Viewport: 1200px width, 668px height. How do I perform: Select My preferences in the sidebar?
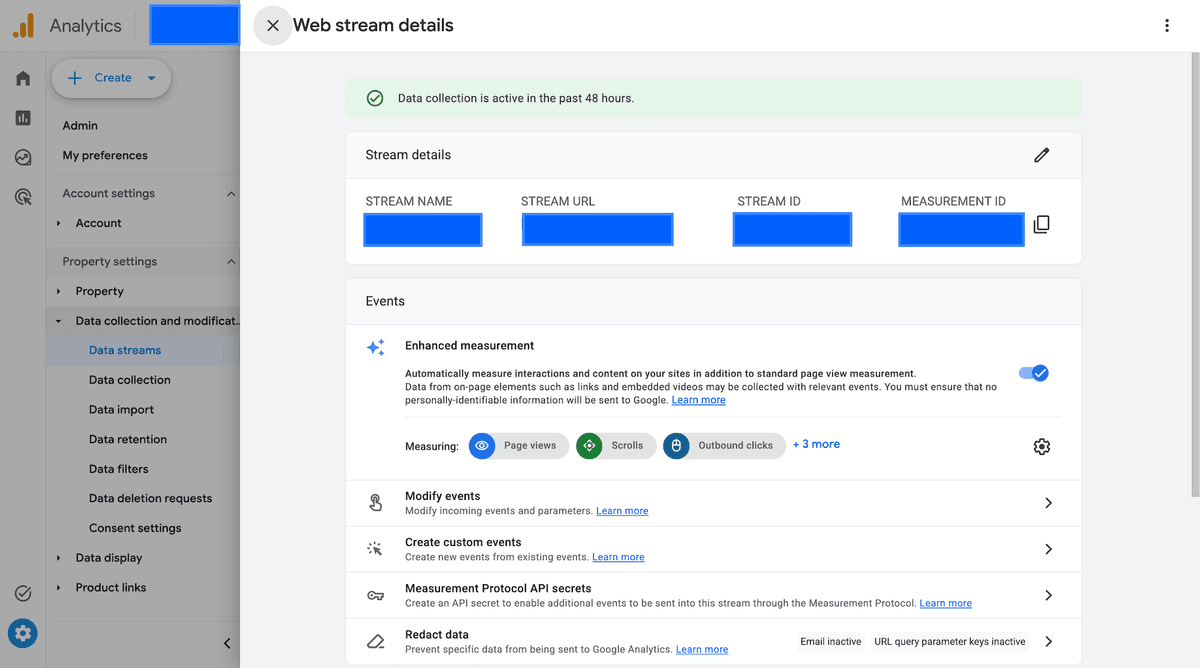(x=105, y=156)
